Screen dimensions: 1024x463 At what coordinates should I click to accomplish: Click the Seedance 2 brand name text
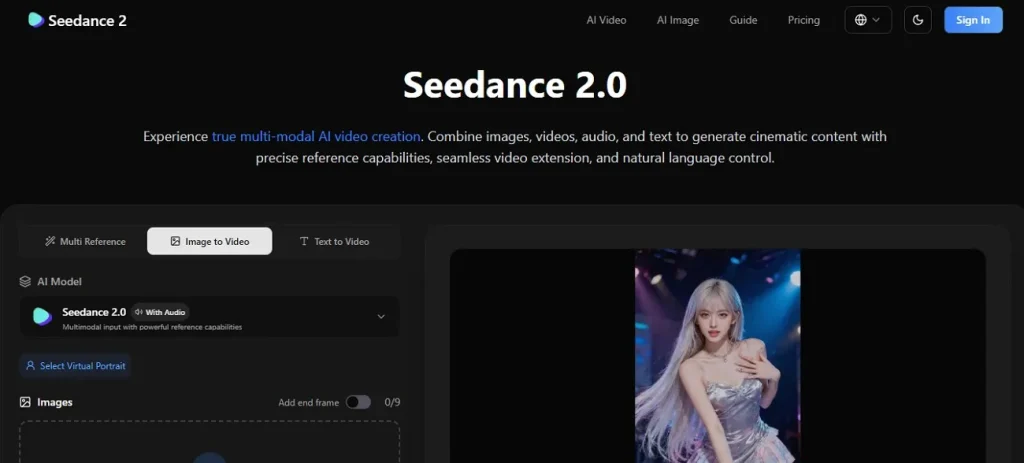[88, 21]
